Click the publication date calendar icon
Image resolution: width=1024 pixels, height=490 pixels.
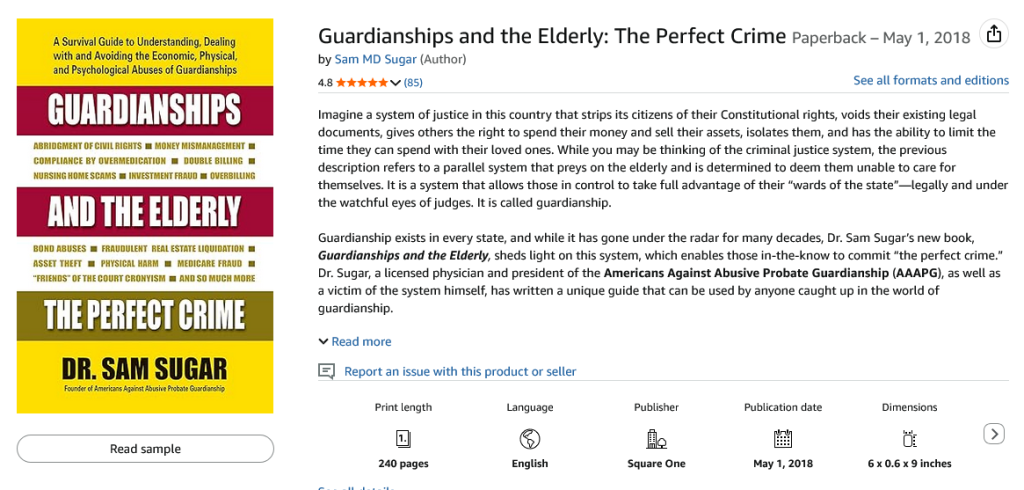(783, 438)
